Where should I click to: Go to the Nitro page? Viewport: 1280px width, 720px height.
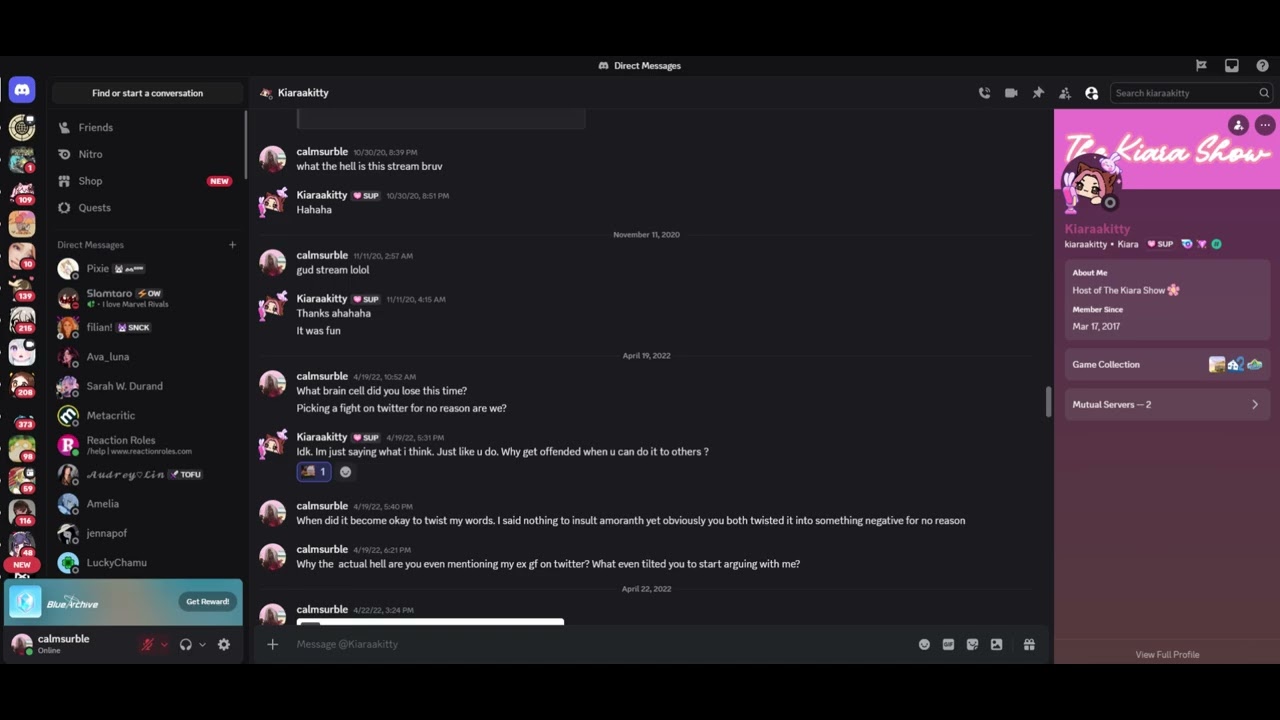click(x=90, y=154)
